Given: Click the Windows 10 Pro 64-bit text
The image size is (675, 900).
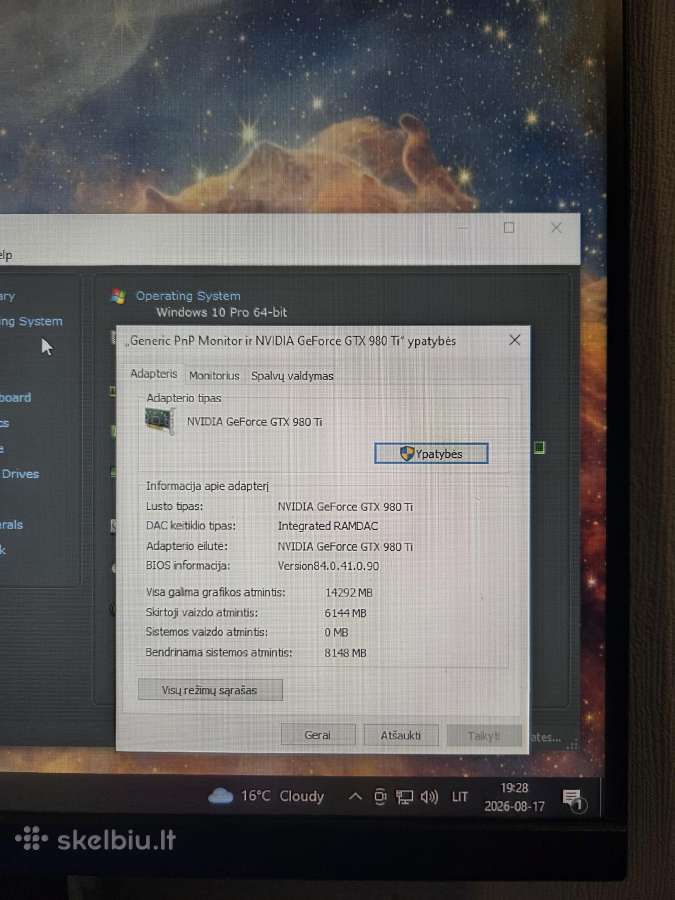Looking at the screenshot, I should pos(222,312).
